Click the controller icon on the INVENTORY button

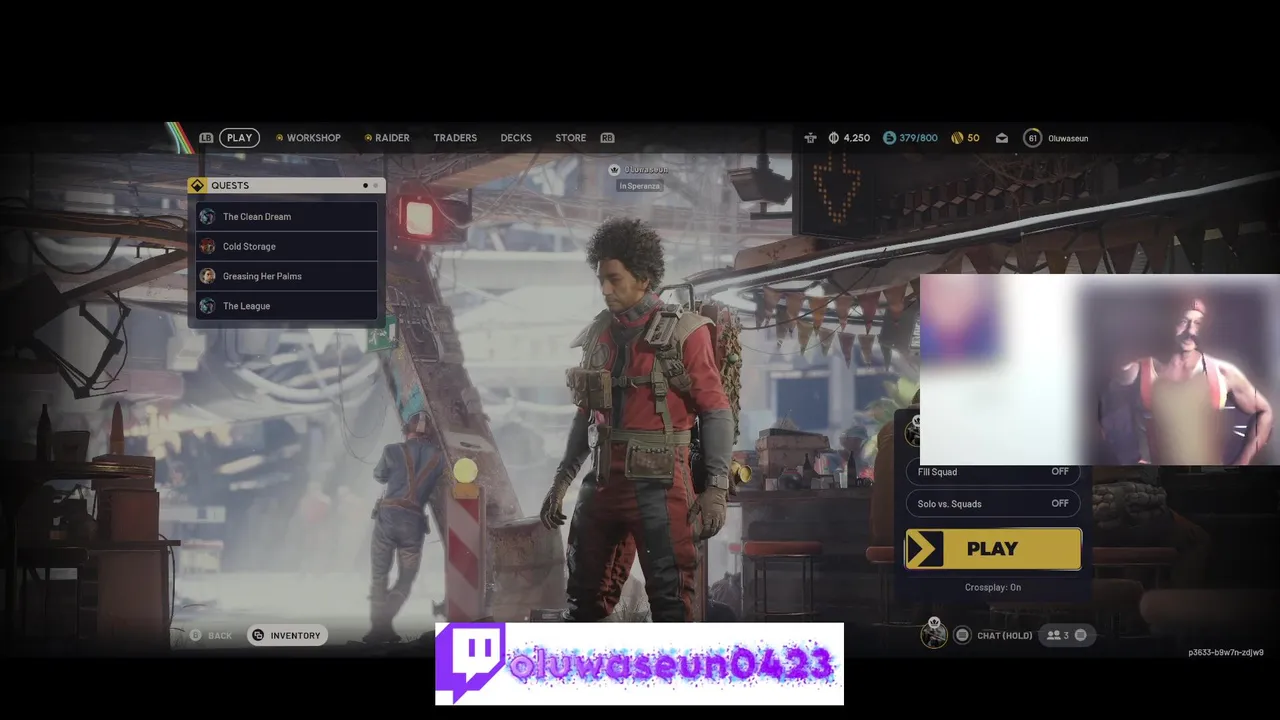click(258, 635)
